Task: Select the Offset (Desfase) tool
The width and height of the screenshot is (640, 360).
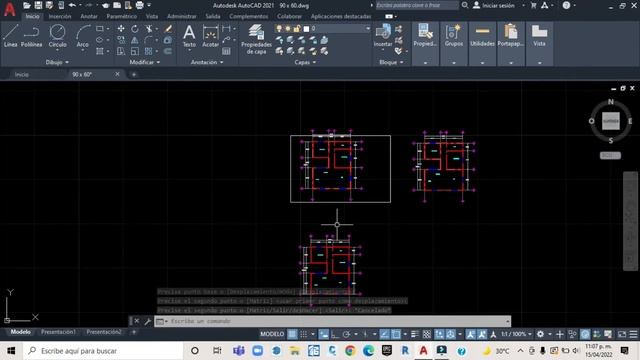Action: (168, 51)
